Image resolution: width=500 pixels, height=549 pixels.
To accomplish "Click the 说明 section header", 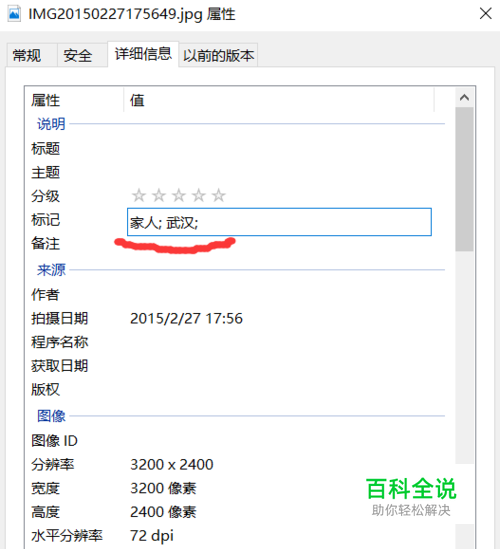I will [51, 124].
